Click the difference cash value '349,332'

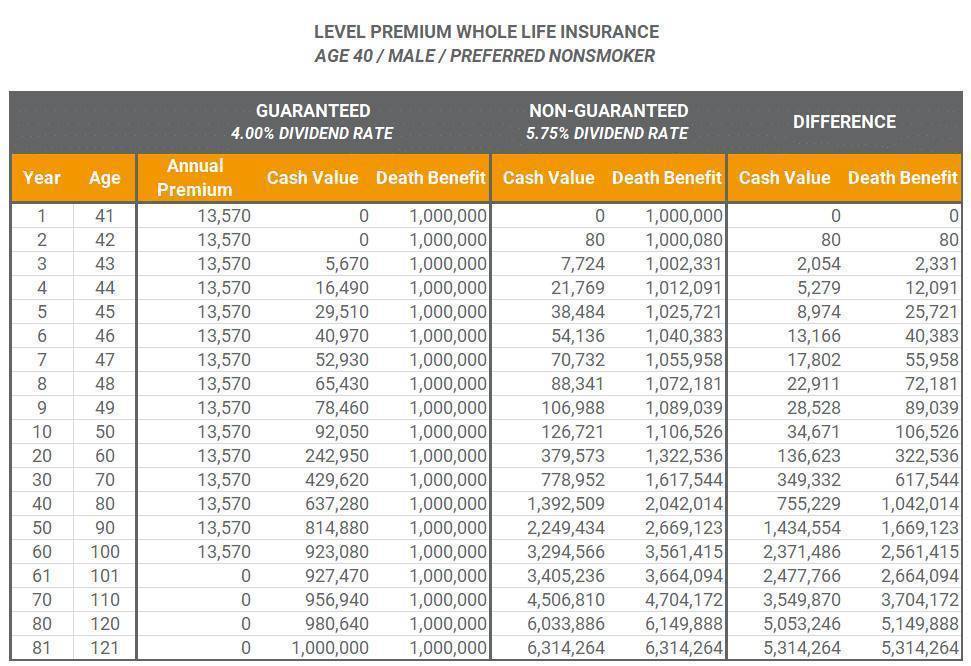click(x=809, y=480)
